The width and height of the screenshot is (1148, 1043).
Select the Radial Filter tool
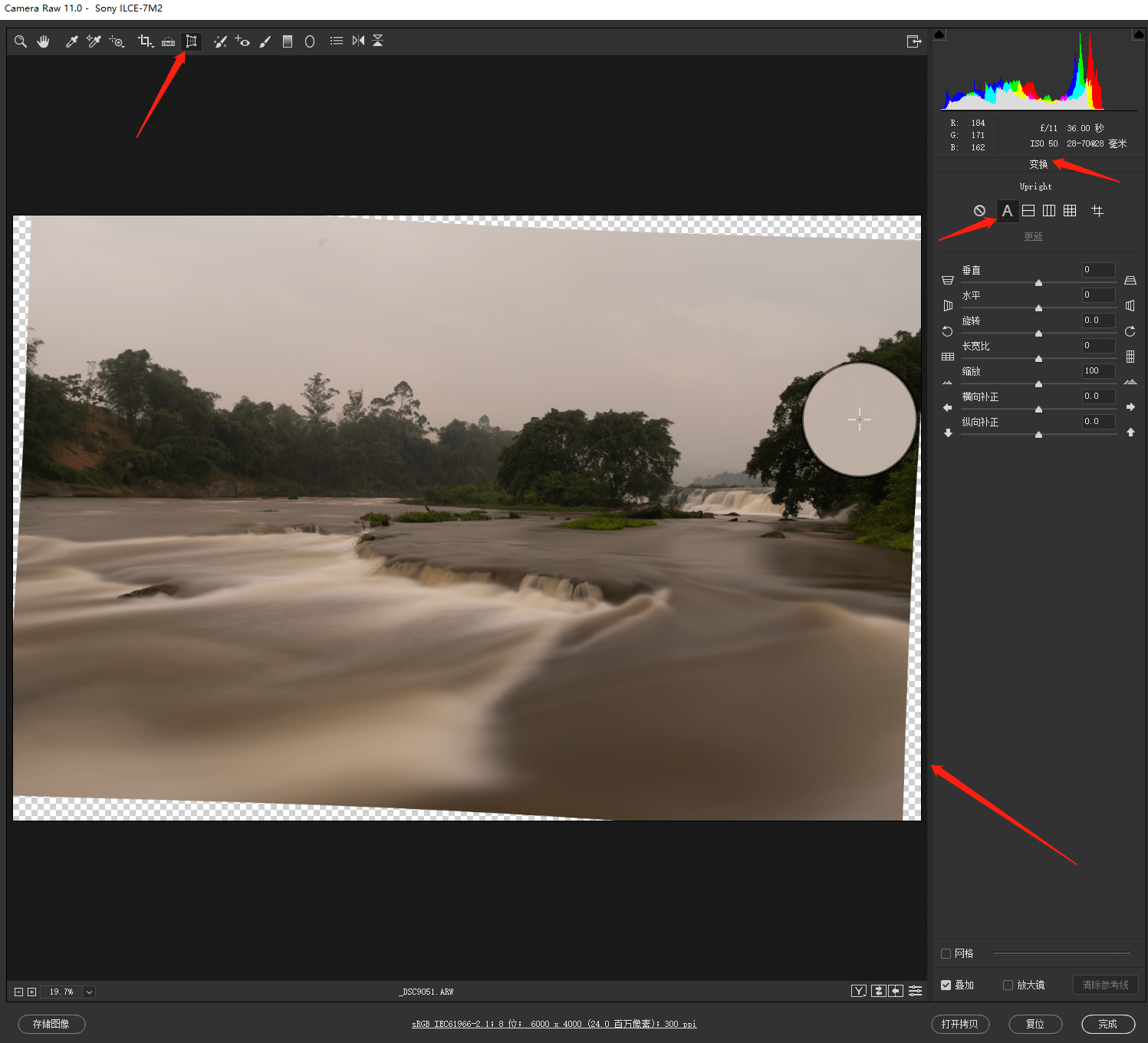point(310,41)
